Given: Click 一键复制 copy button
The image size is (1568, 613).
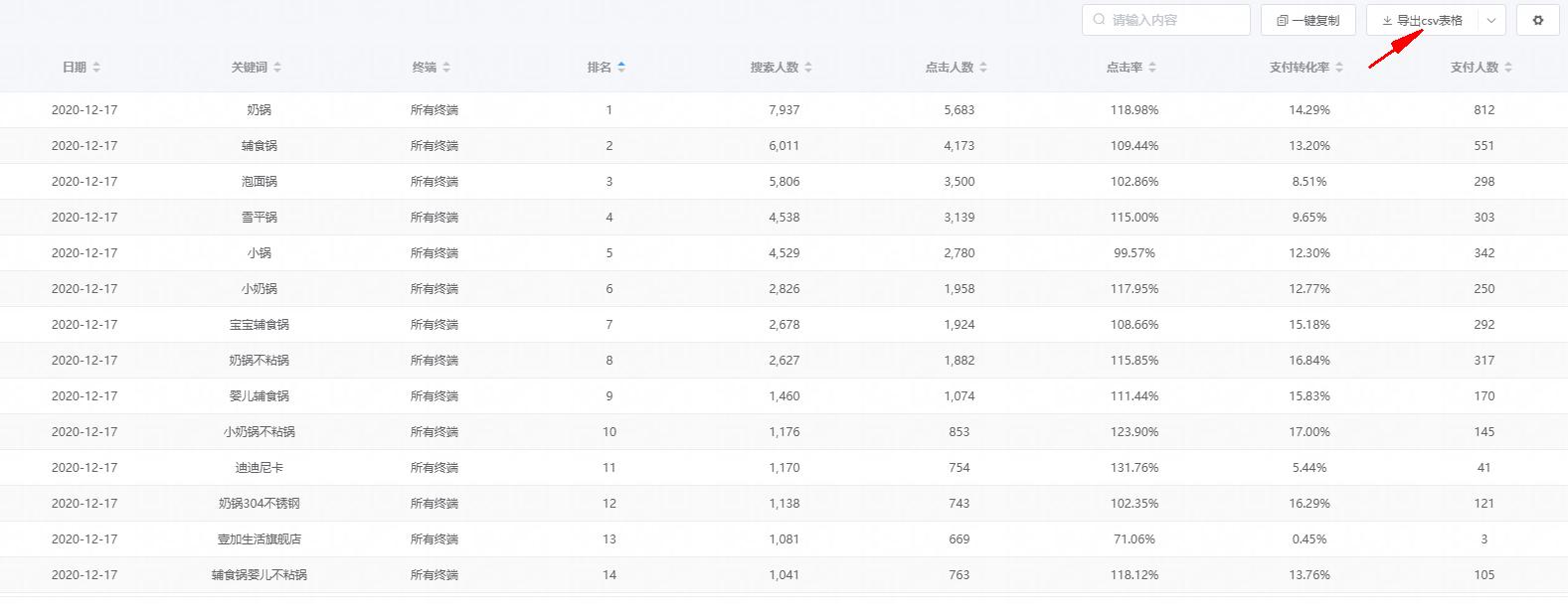Looking at the screenshot, I should tap(1307, 20).
